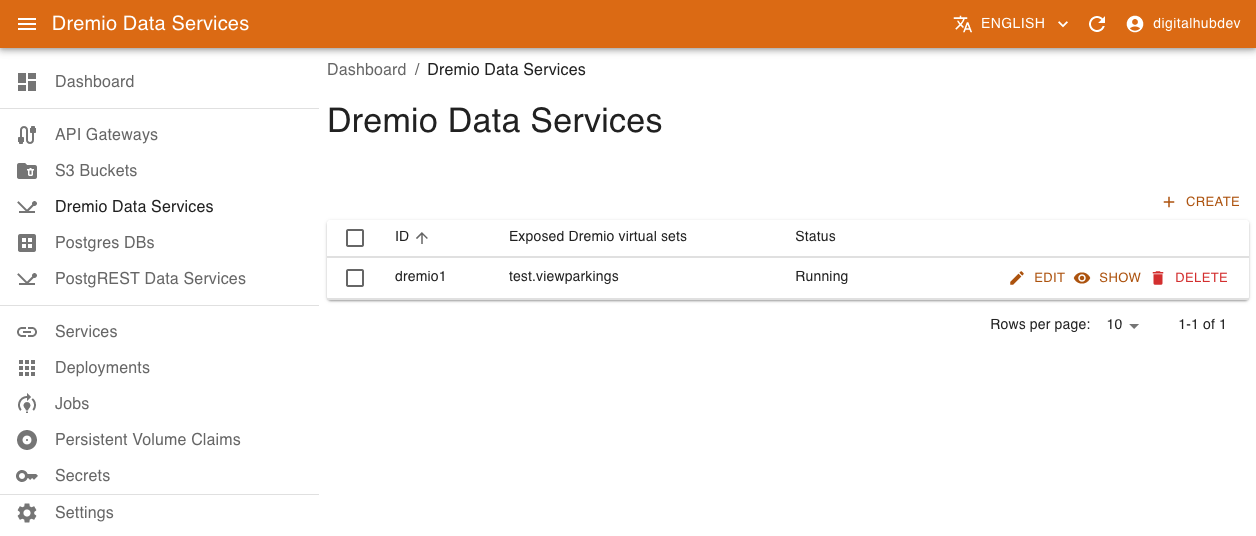Click the Deployments grid icon
The image size is (1256, 536).
tap(27, 368)
